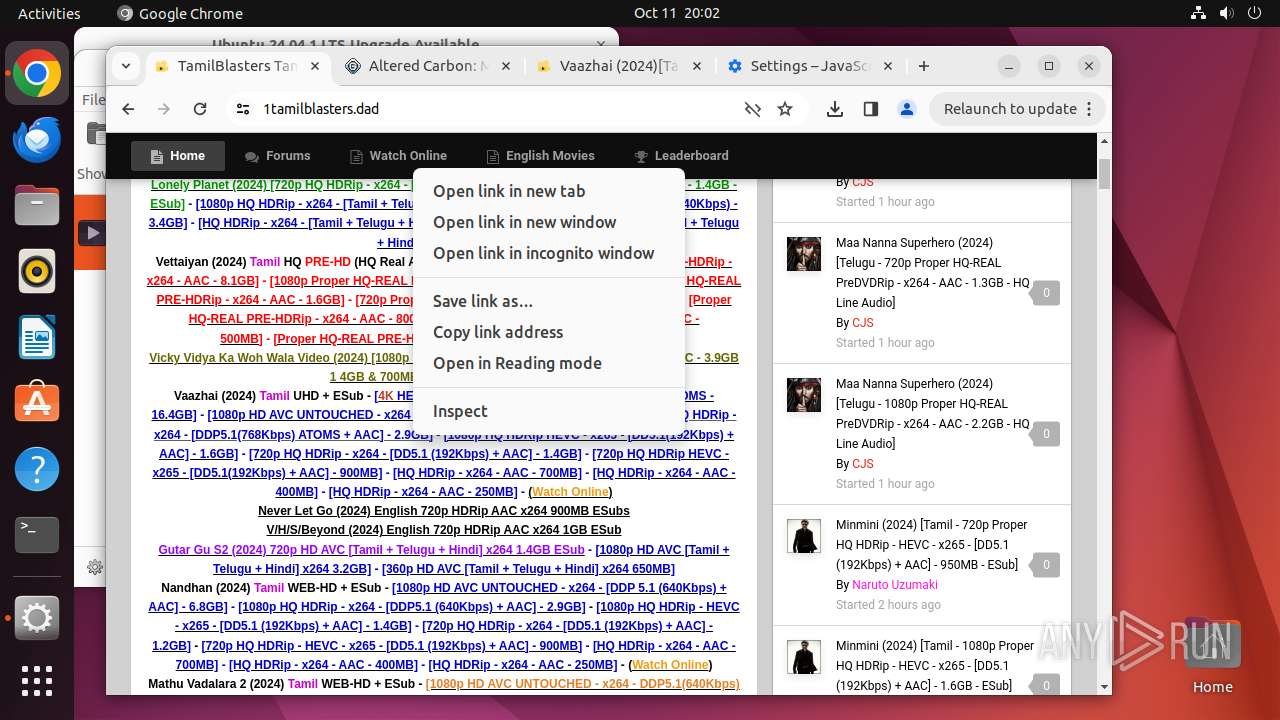Viewport: 1280px width, 720px height.
Task: Click reply count badge of Minmini 720p
Action: click(1046, 565)
